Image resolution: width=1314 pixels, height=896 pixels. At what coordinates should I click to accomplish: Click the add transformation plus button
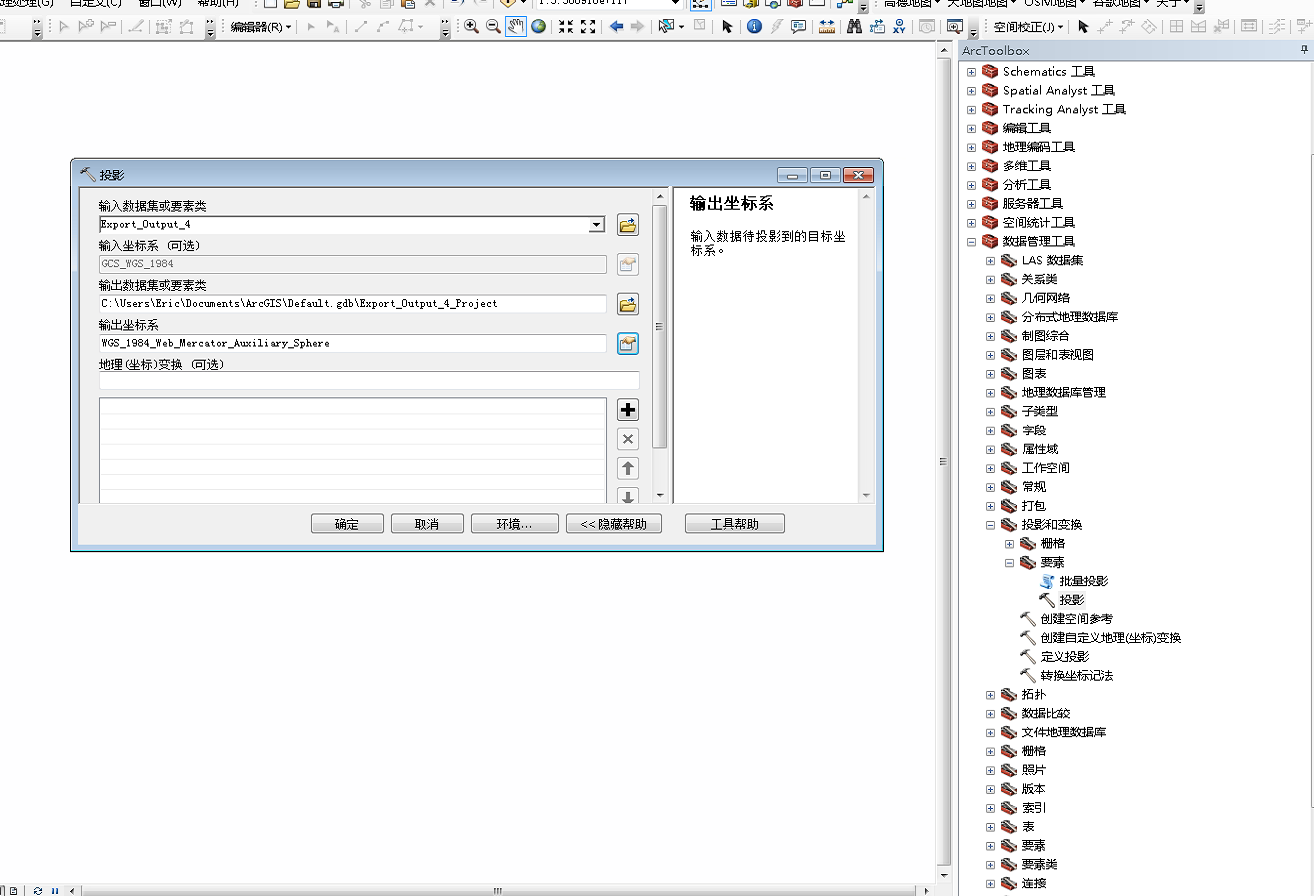(x=627, y=409)
